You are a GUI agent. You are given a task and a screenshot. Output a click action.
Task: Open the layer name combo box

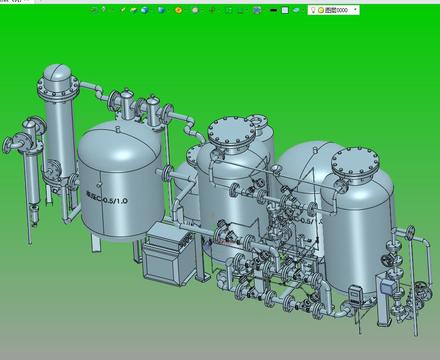click(x=333, y=10)
